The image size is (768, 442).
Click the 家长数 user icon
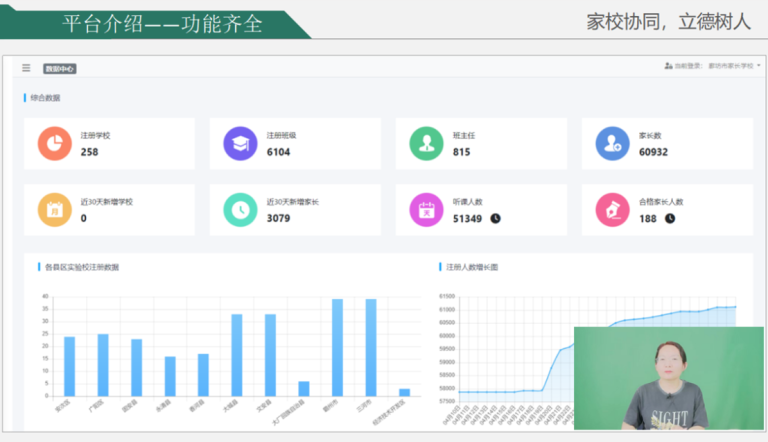[x=612, y=144]
